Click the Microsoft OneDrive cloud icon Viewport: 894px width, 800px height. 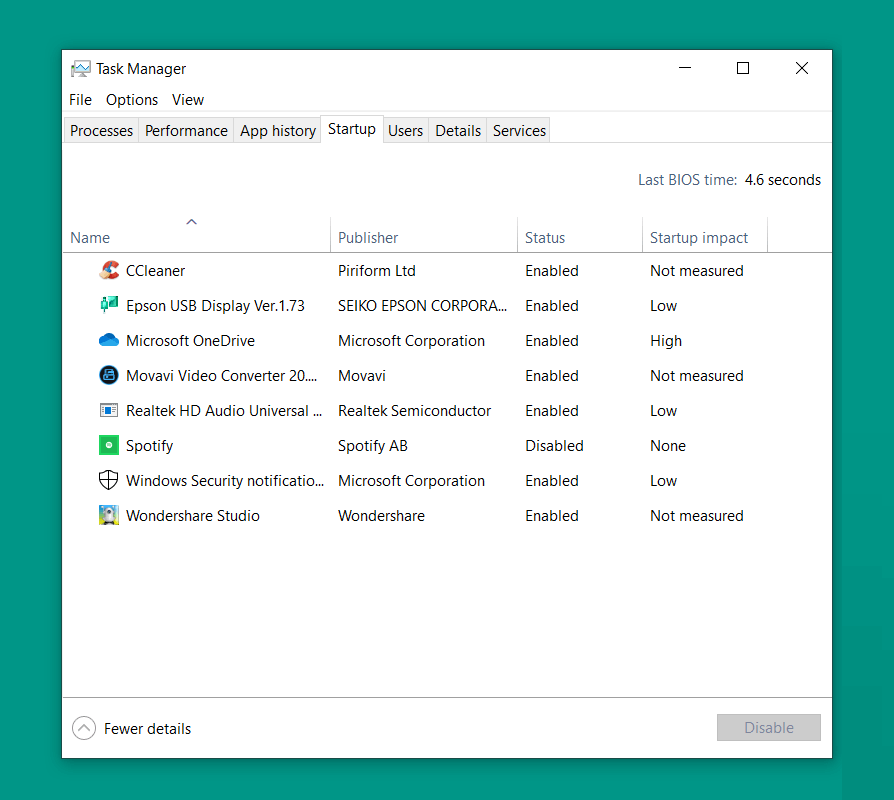pos(109,340)
